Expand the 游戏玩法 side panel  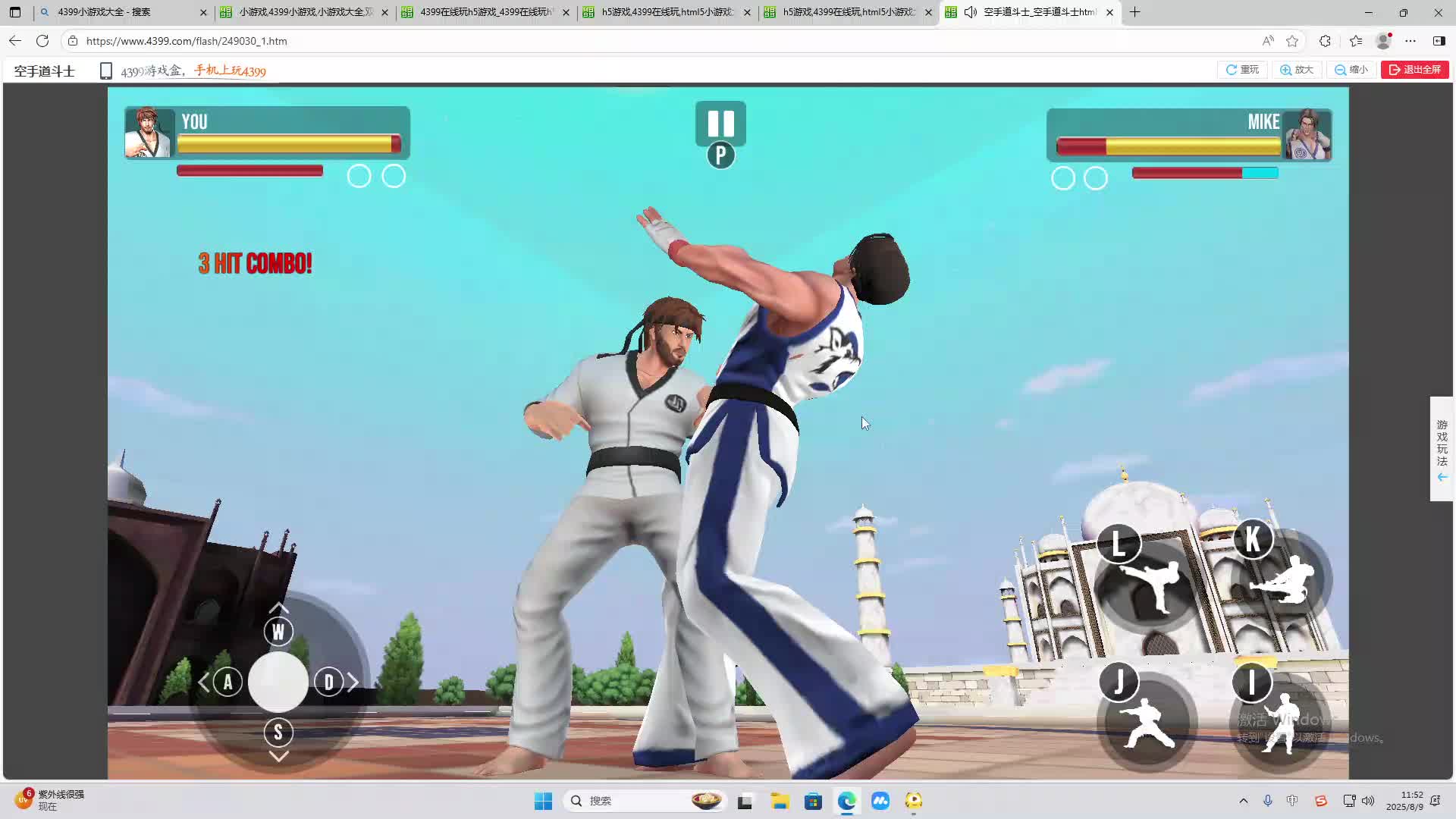point(1442,448)
